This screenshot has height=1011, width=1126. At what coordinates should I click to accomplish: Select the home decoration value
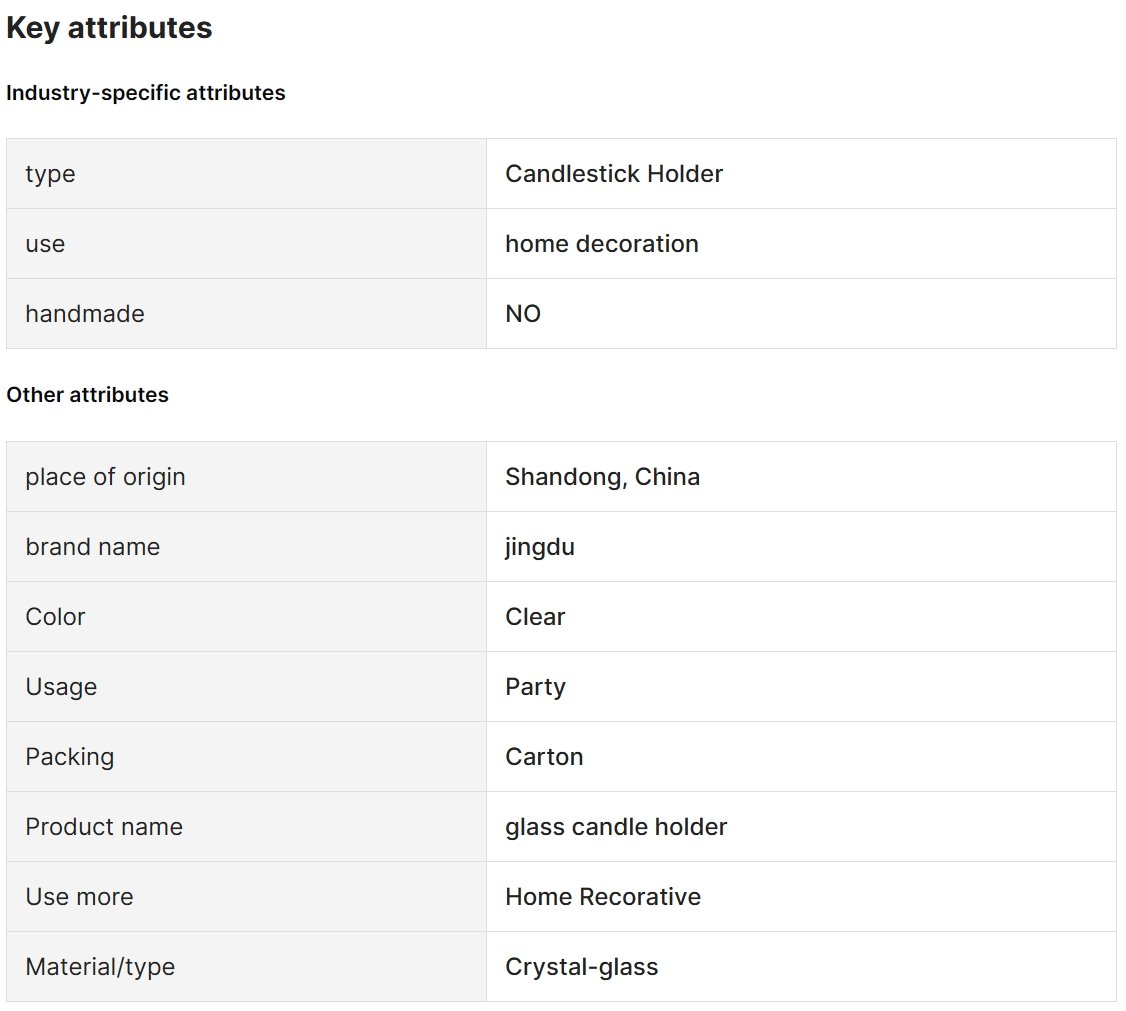click(x=602, y=243)
